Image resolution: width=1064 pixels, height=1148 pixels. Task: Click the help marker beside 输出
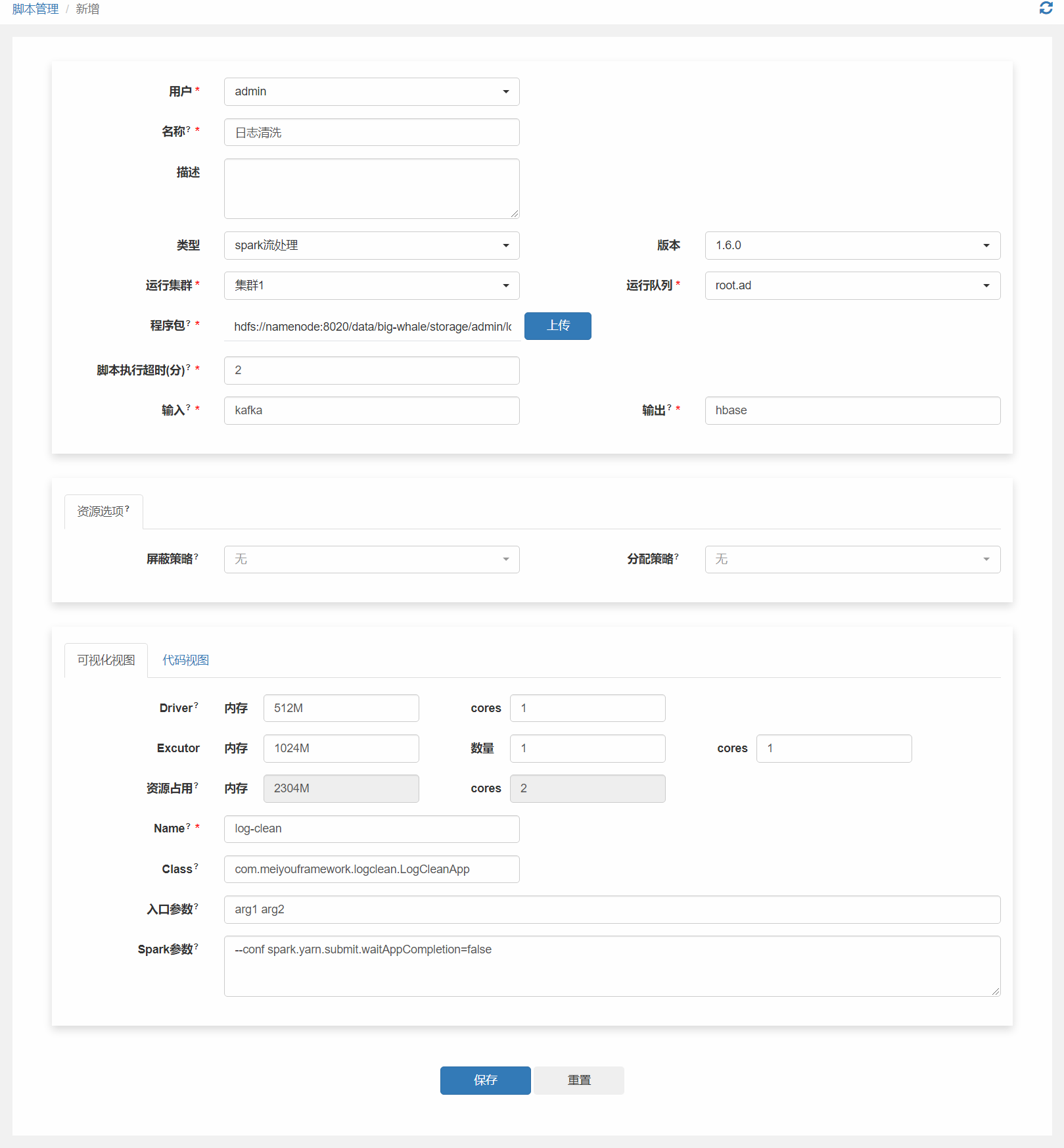pyautogui.click(x=669, y=406)
